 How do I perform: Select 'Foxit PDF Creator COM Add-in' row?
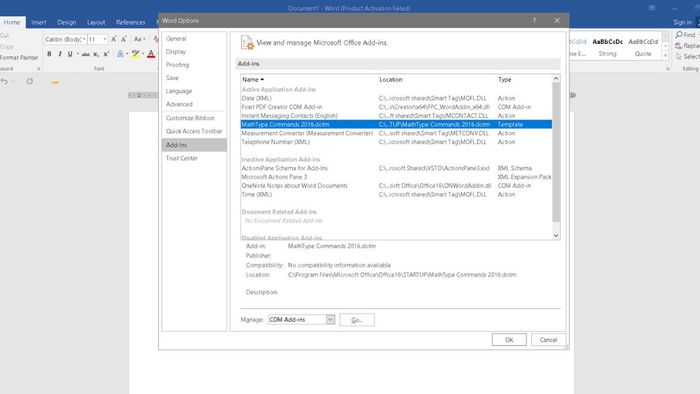pos(396,107)
